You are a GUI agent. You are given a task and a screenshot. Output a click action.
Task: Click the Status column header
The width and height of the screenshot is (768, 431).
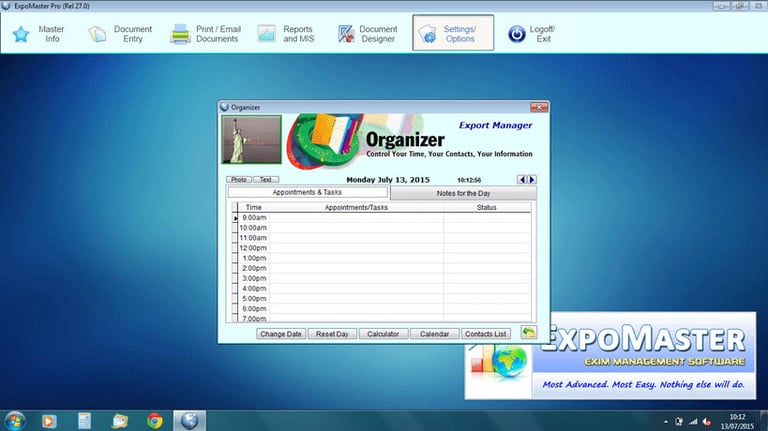point(487,207)
